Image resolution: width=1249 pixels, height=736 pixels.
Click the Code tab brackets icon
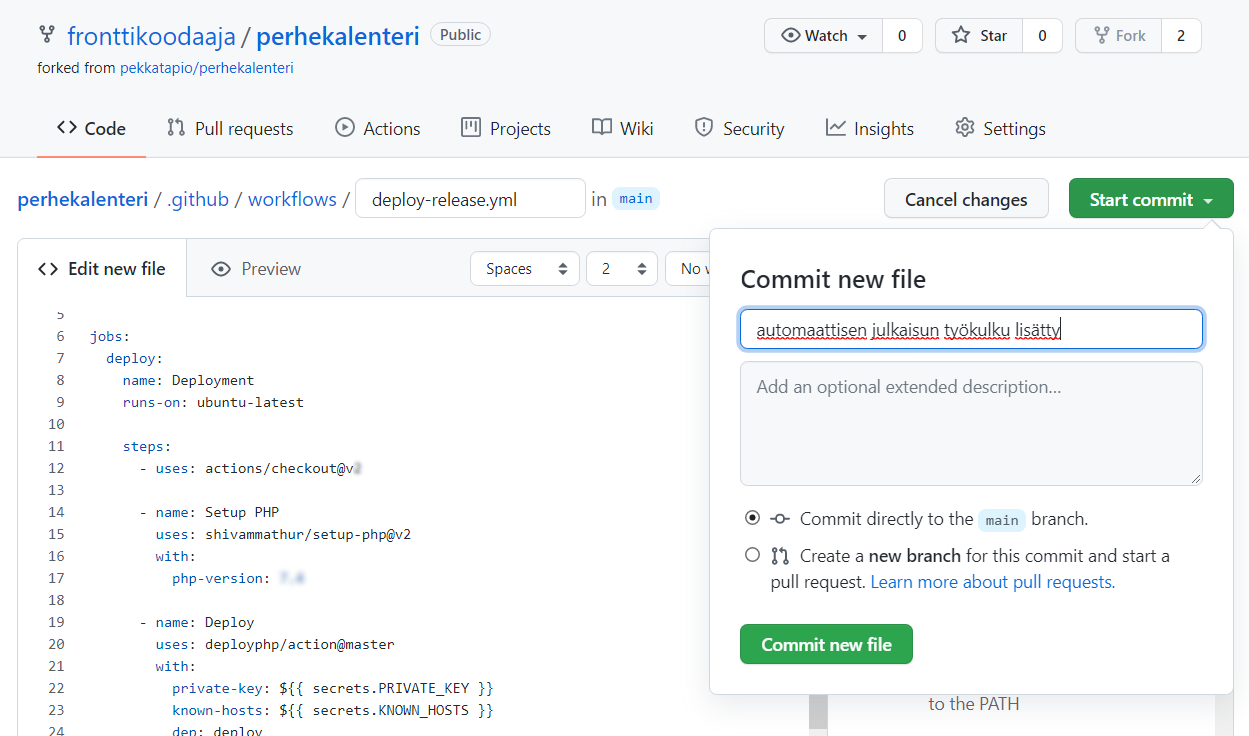[x=67, y=127]
